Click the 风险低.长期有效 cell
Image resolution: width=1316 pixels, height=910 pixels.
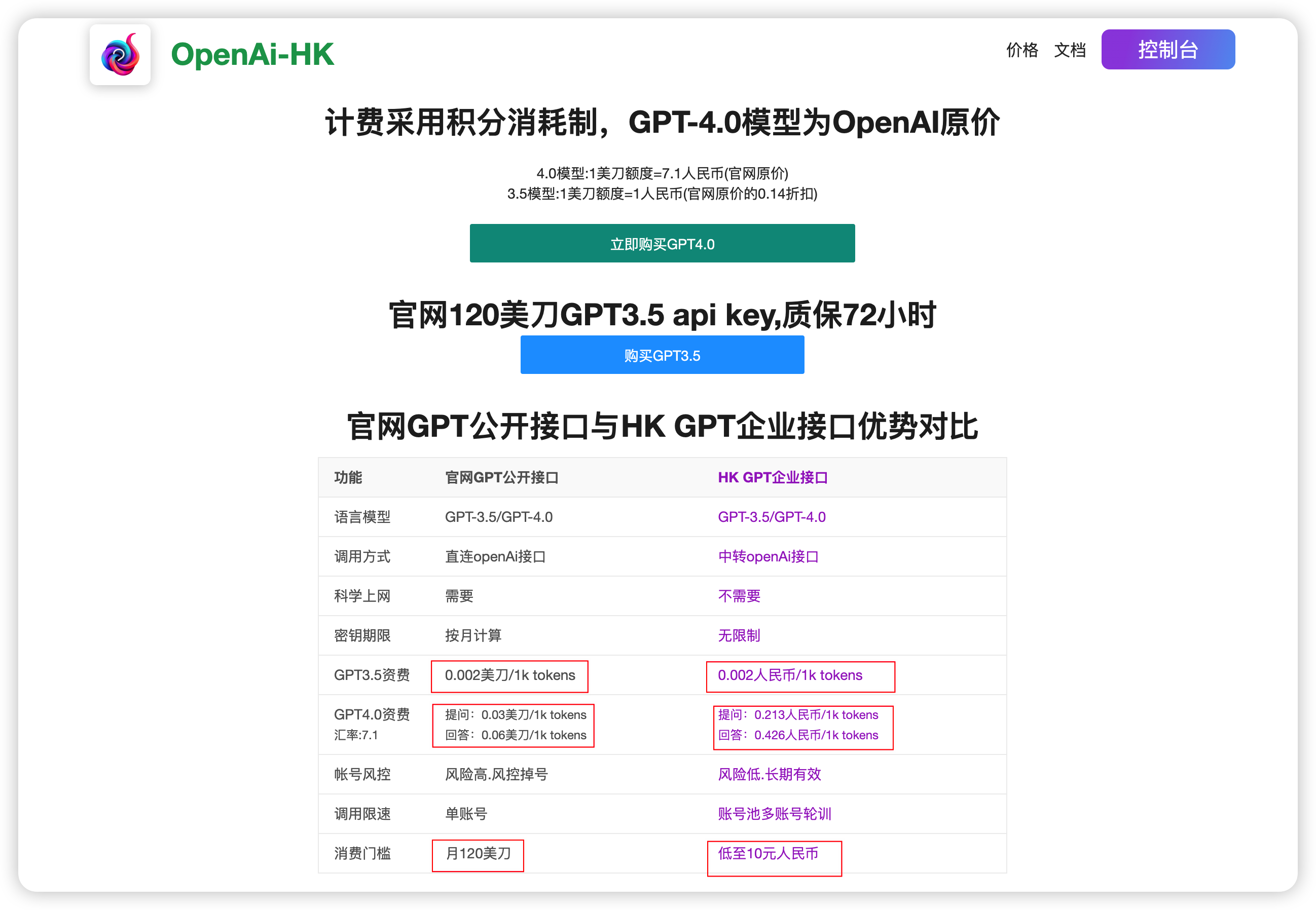pos(770,774)
